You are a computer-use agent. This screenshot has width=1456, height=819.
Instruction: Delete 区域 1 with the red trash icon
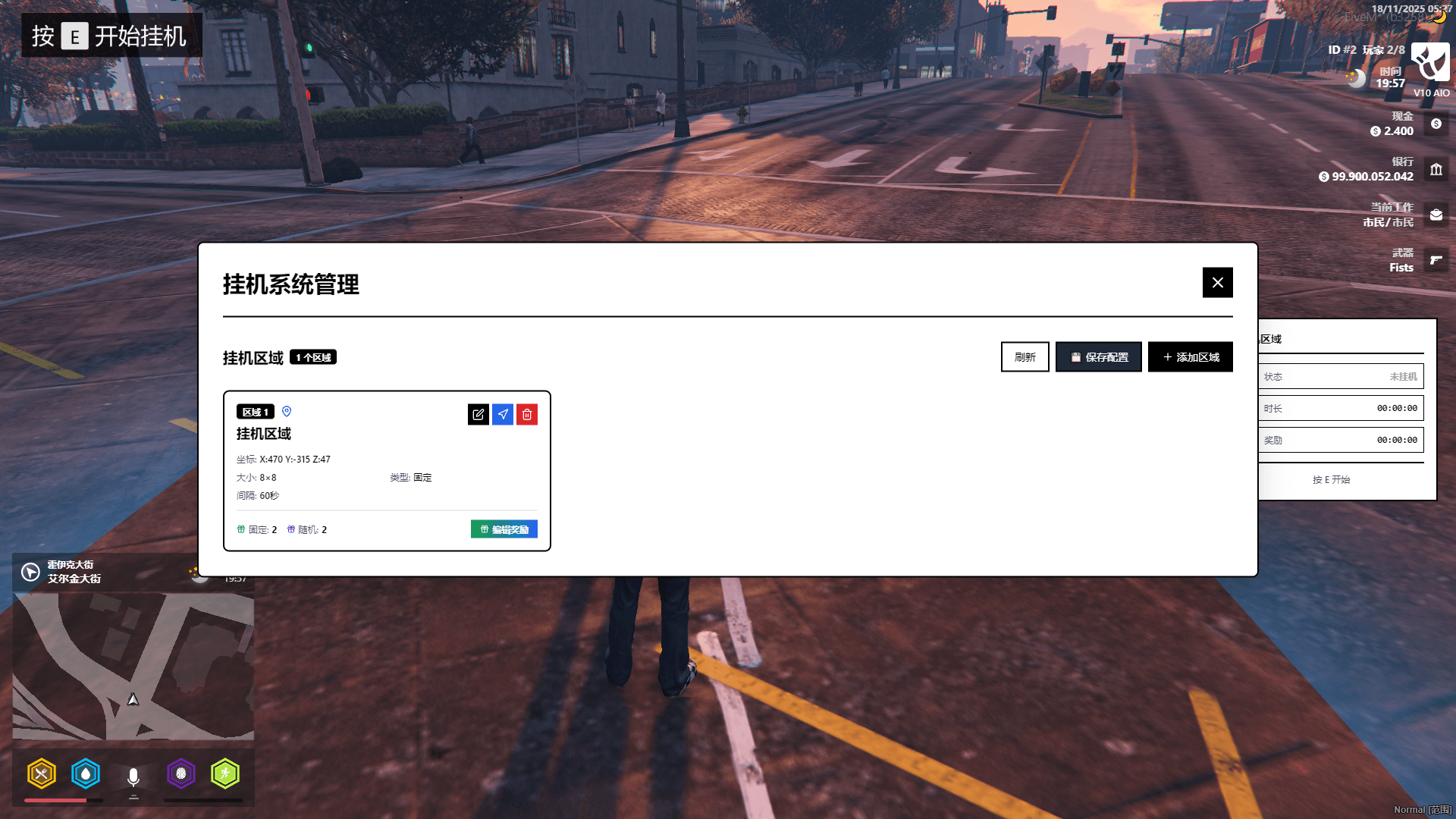click(x=527, y=414)
